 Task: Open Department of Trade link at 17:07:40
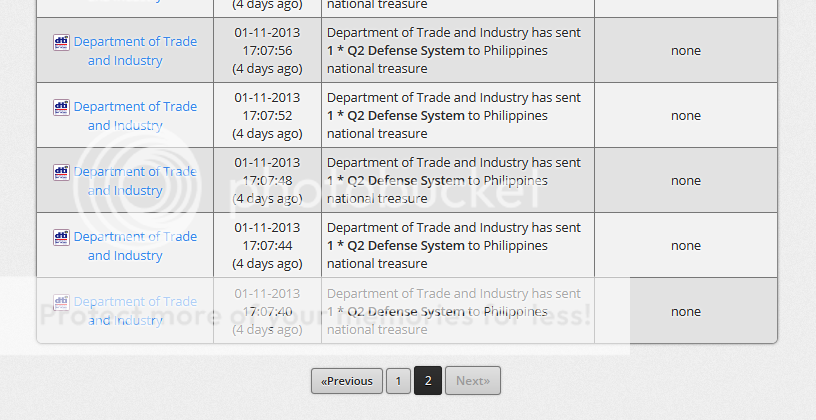click(x=135, y=311)
